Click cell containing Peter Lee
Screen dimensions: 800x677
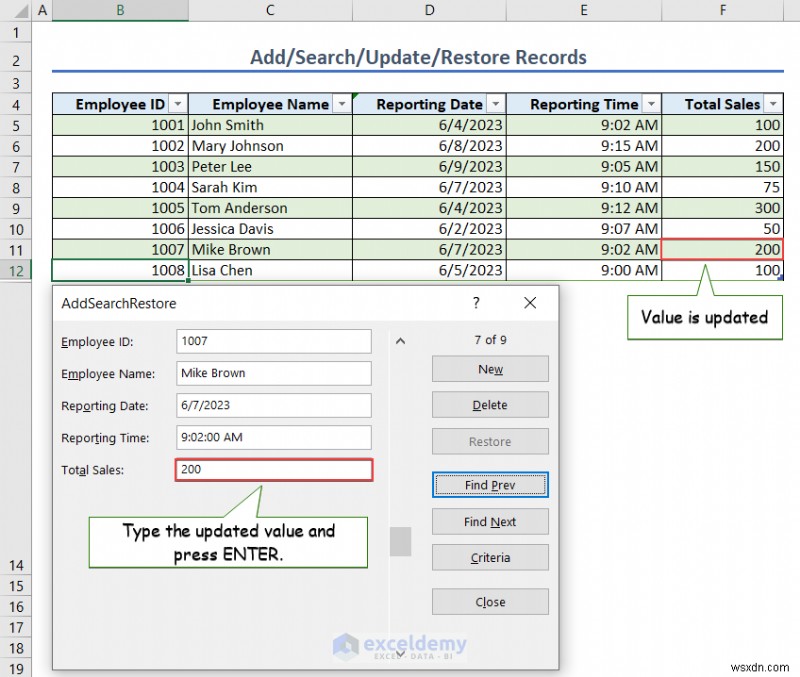pos(270,167)
